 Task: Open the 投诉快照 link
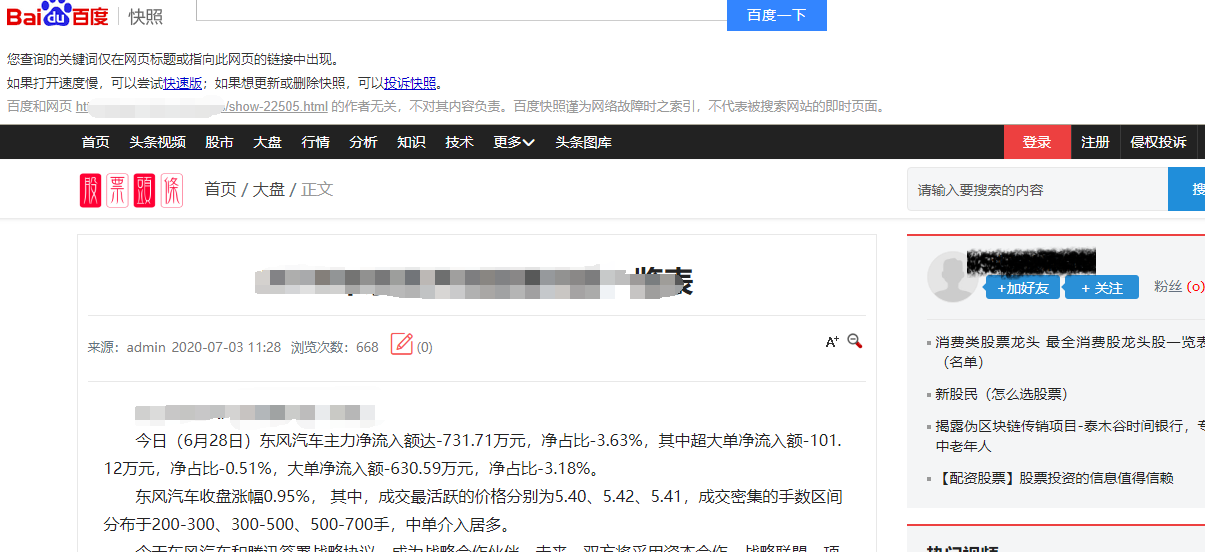pos(410,83)
